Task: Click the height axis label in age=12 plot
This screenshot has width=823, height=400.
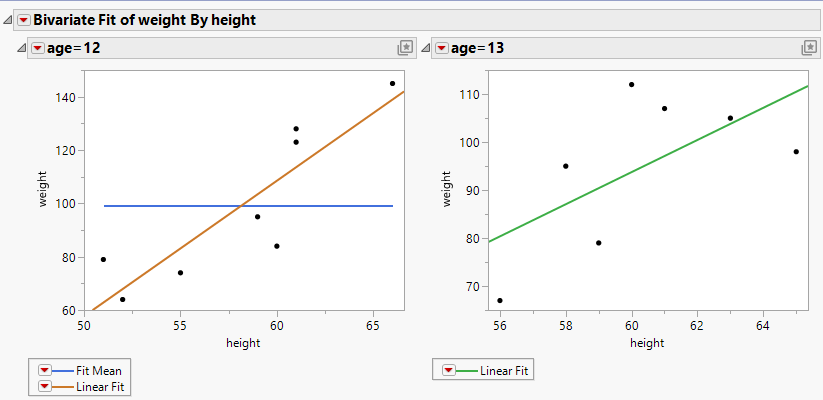Action: (243, 343)
